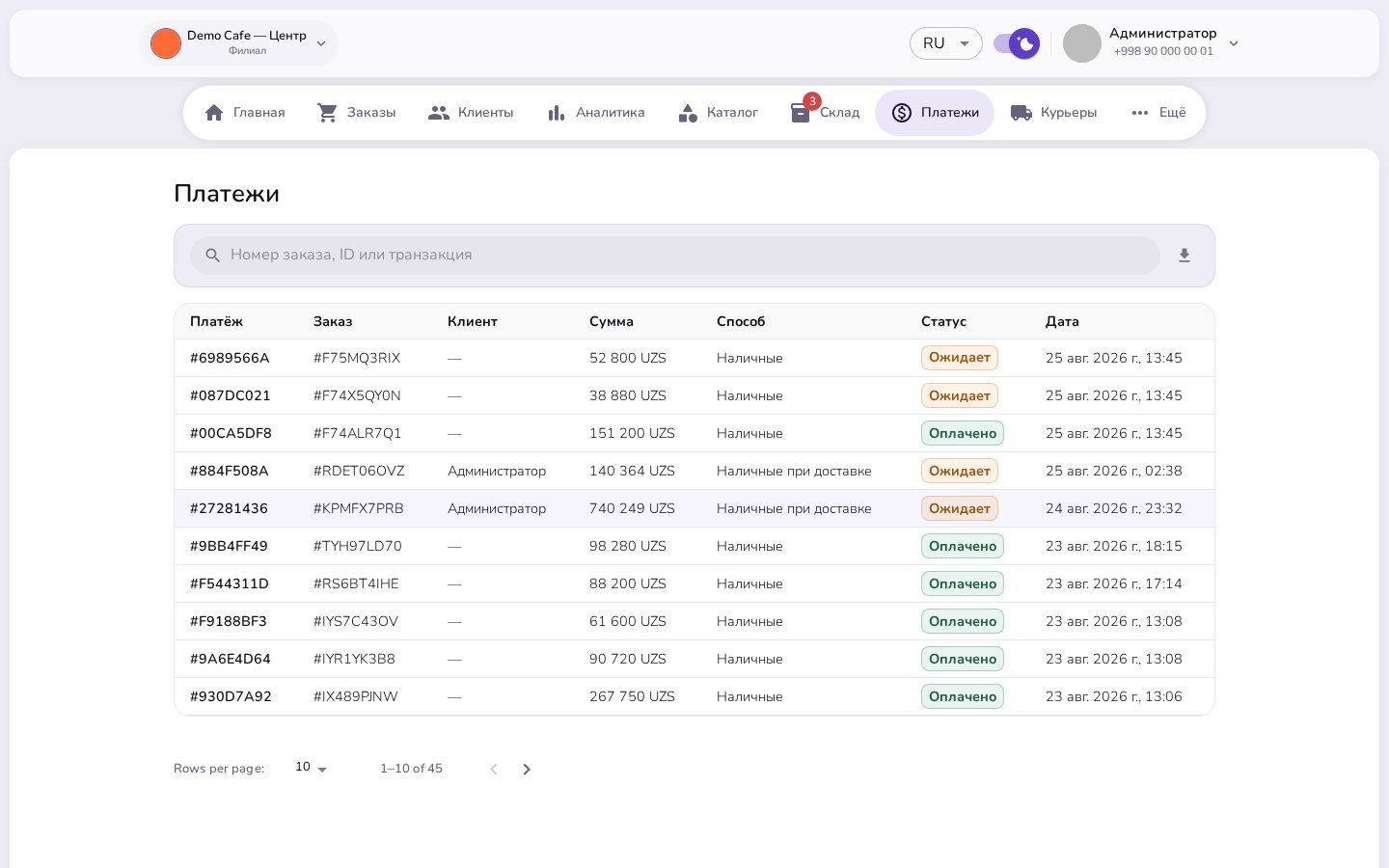Open Главная via the home icon
The image size is (1389, 868).
214,113
